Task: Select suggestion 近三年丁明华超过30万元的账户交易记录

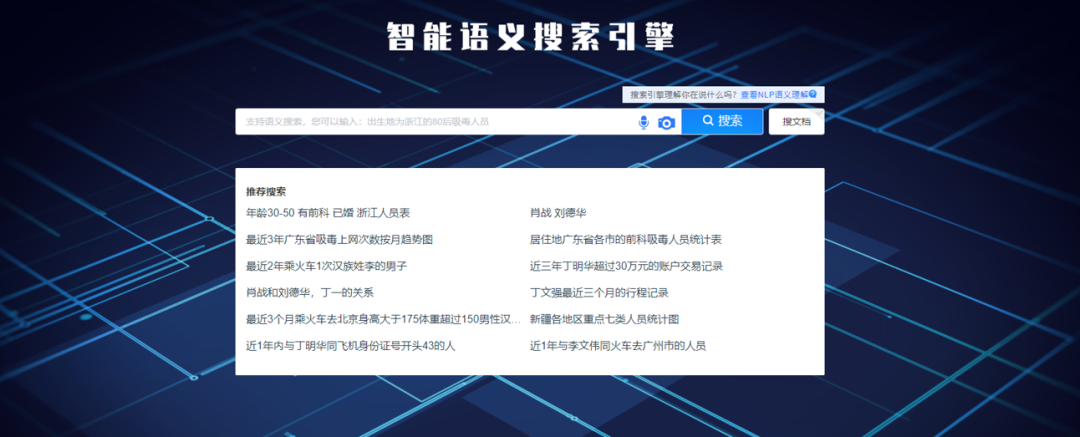Action: pyautogui.click(x=626, y=266)
